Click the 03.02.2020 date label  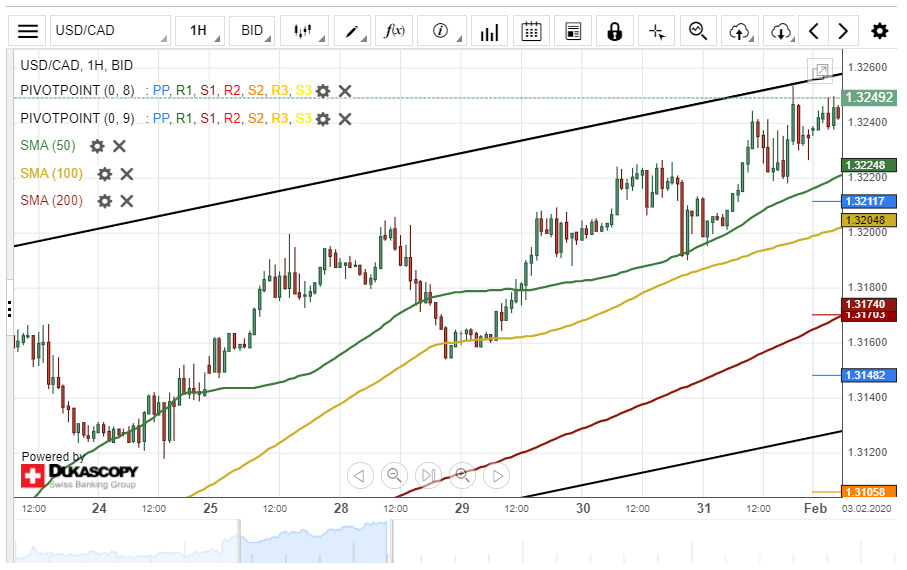pyautogui.click(x=867, y=509)
